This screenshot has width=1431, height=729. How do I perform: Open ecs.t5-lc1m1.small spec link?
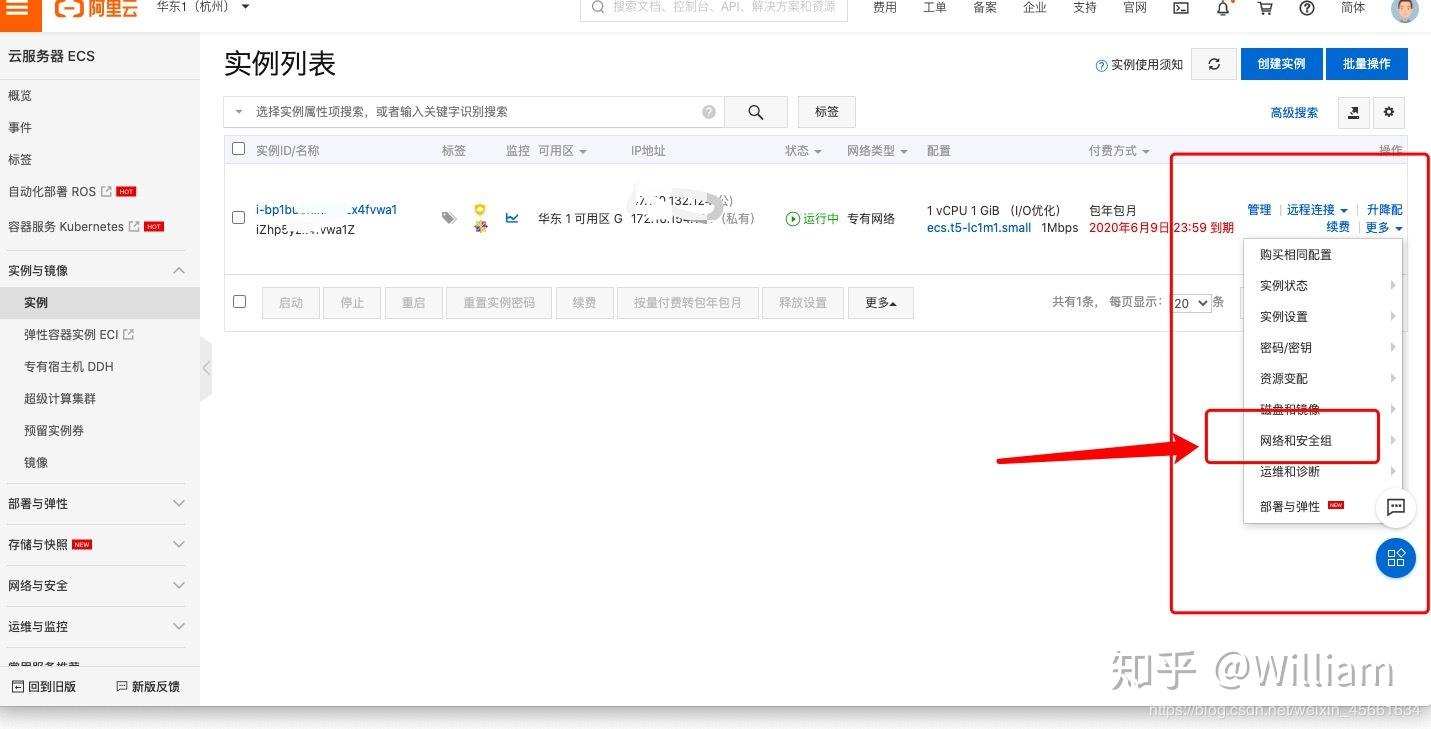pyautogui.click(x=979, y=227)
